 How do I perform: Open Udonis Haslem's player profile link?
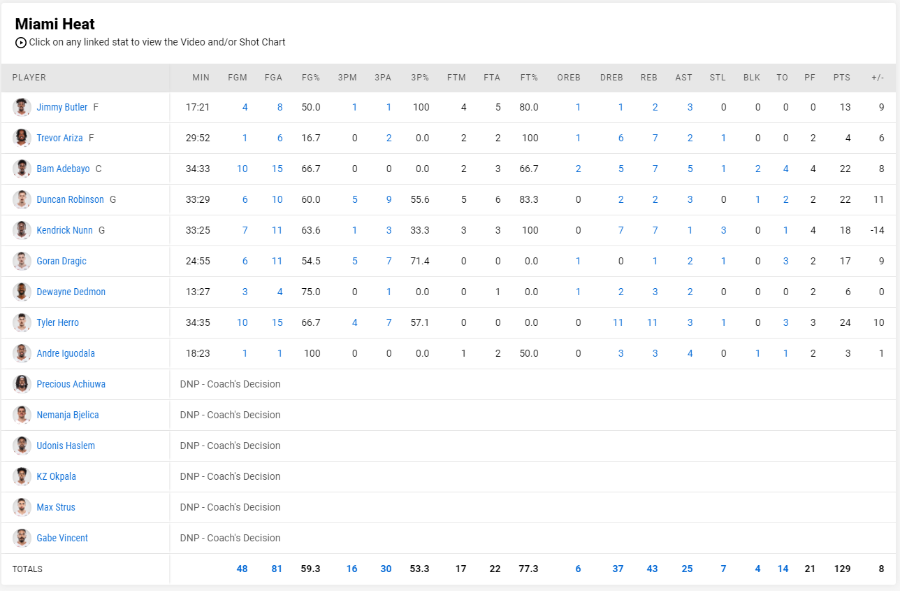65,445
